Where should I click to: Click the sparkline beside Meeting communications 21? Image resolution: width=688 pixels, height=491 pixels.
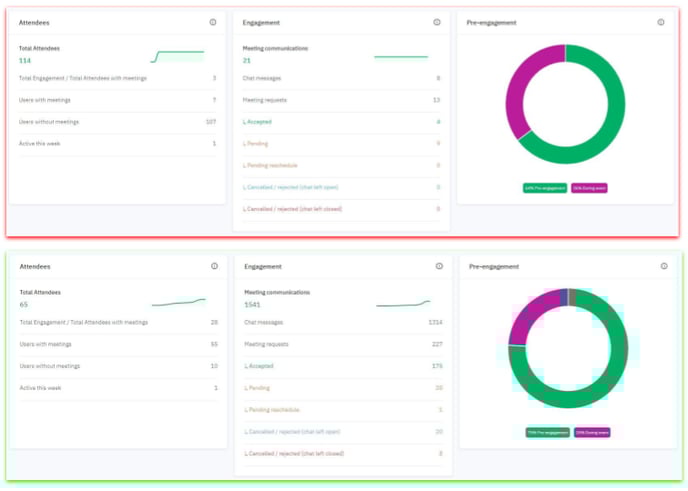click(401, 57)
